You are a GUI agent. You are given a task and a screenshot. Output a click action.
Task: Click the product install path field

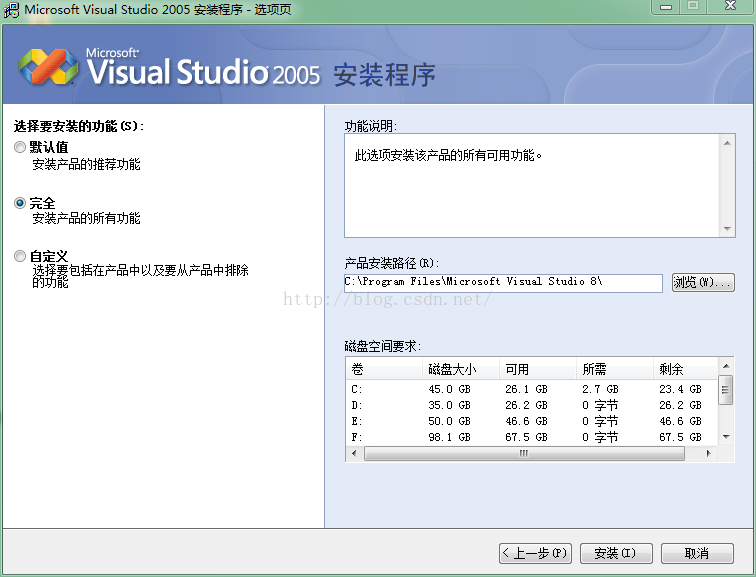pos(503,282)
